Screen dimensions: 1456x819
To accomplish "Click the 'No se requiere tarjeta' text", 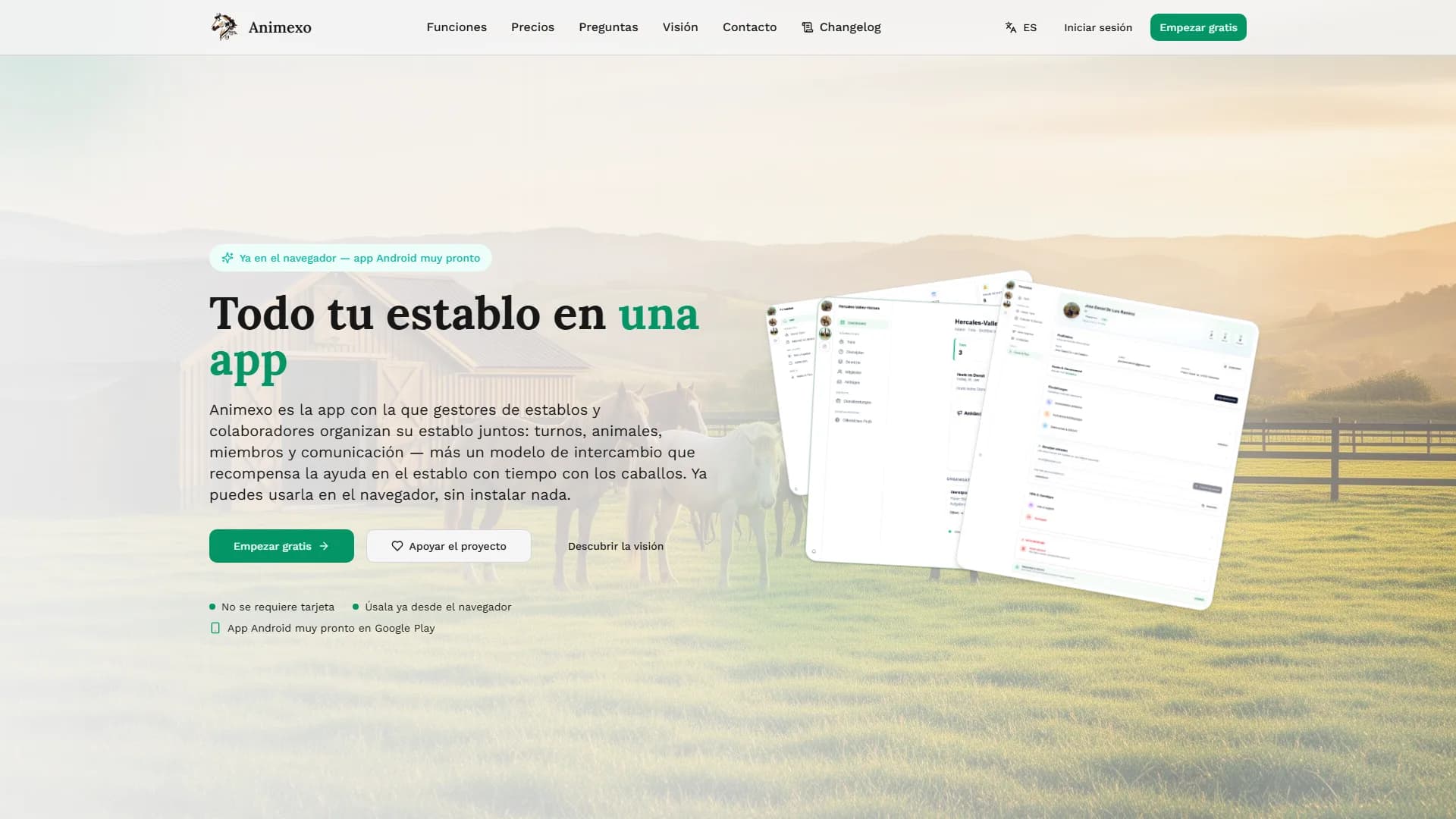I will coord(278,607).
